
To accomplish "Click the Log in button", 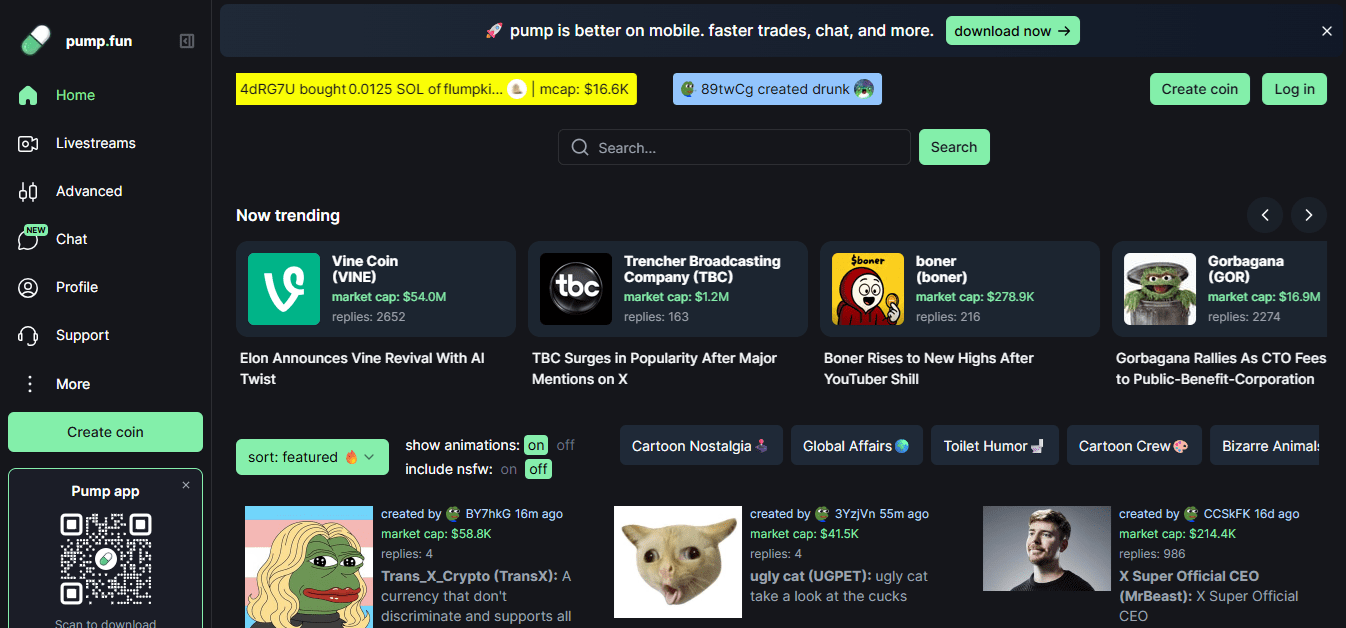I will pyautogui.click(x=1294, y=89).
